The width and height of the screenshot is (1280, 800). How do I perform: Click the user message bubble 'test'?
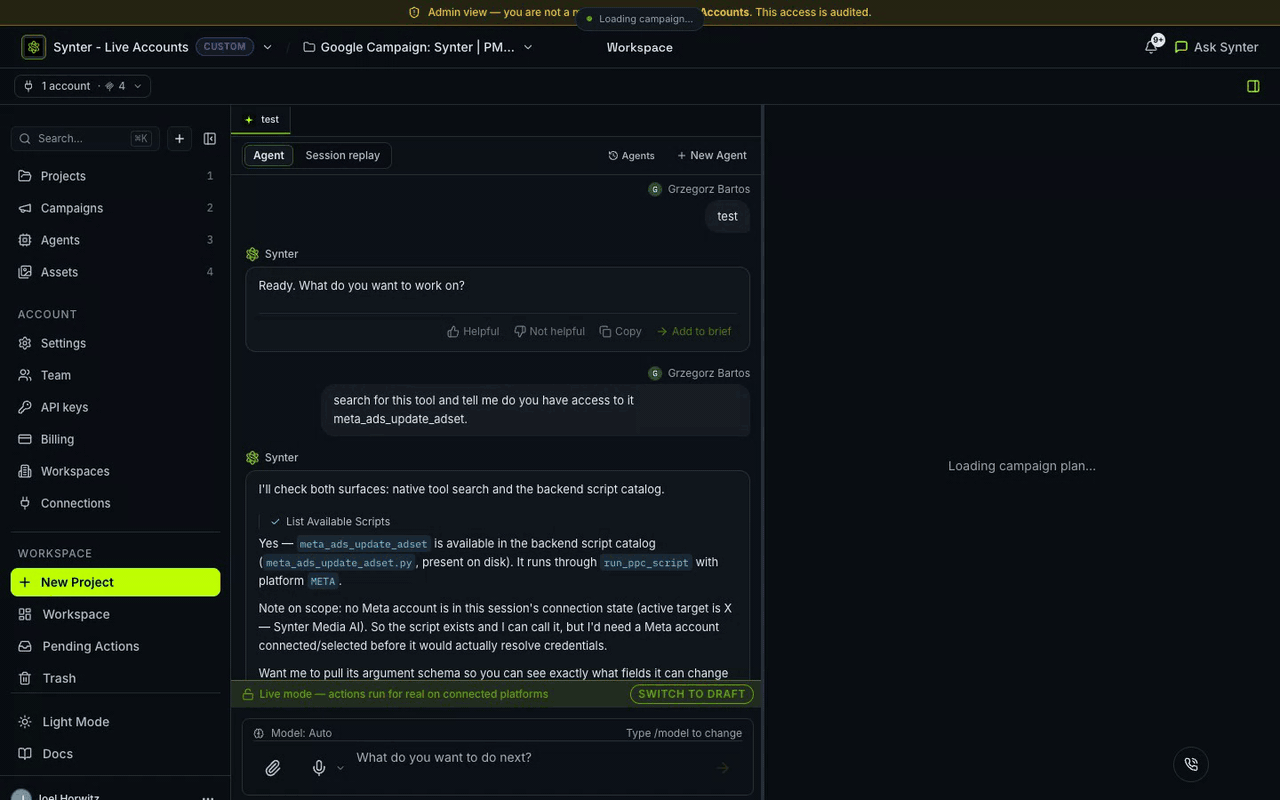727,217
